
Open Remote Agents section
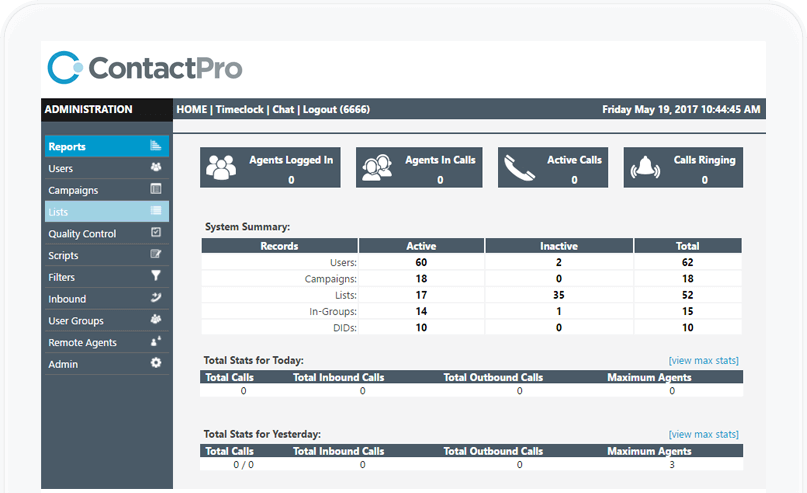click(107, 342)
